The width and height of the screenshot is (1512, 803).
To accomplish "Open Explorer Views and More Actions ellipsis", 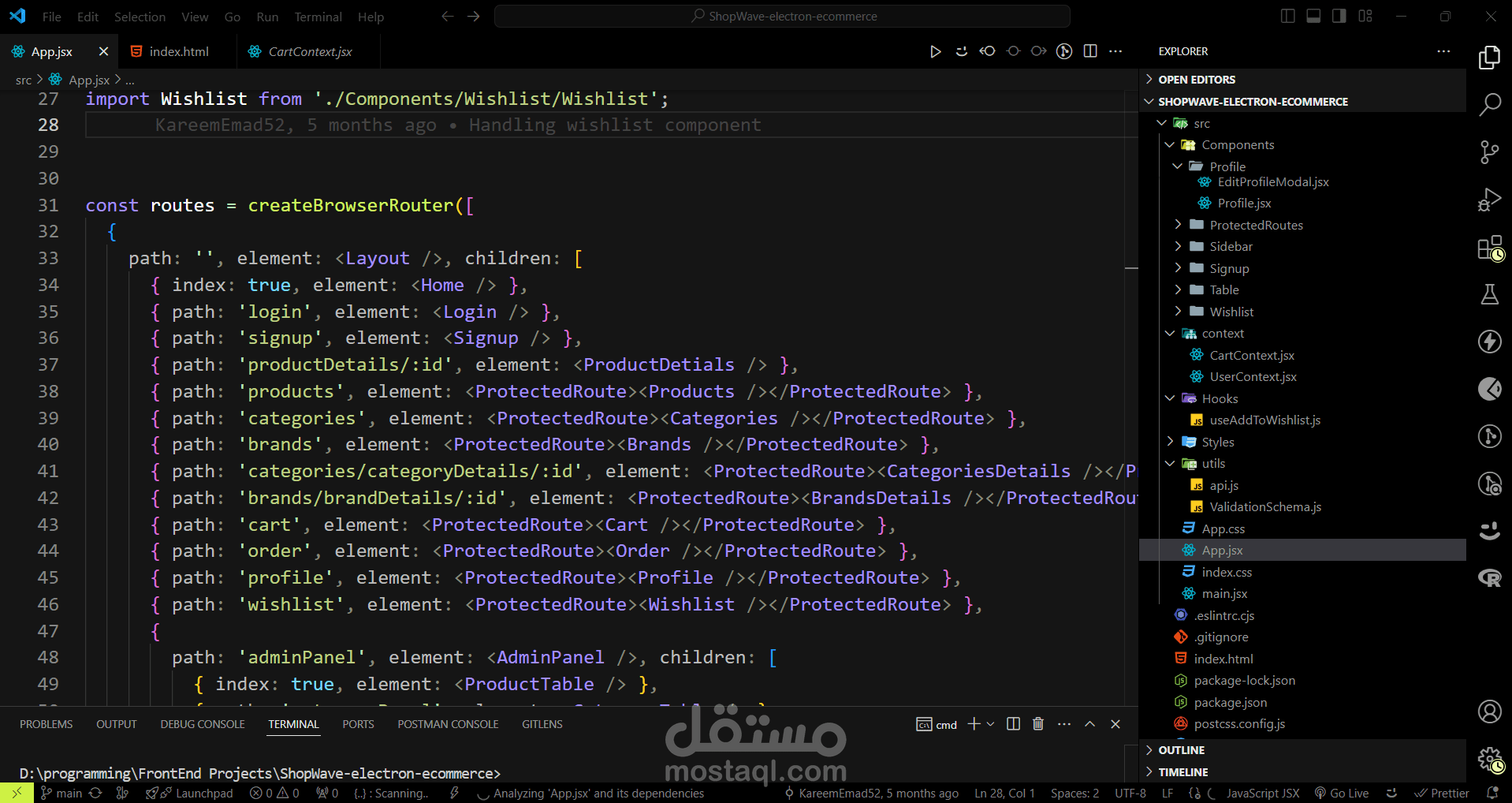I will [1443, 51].
